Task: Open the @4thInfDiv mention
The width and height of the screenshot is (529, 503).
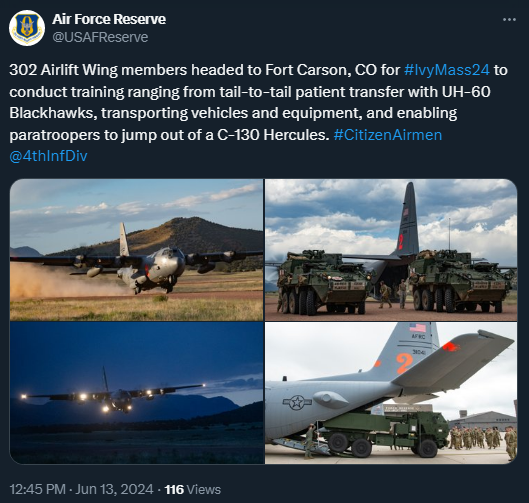Action: coord(48,156)
